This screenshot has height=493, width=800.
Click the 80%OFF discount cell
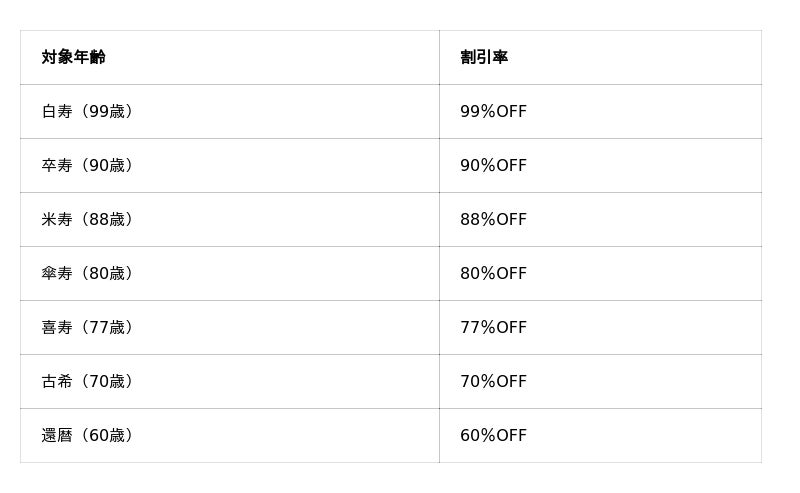pos(493,273)
